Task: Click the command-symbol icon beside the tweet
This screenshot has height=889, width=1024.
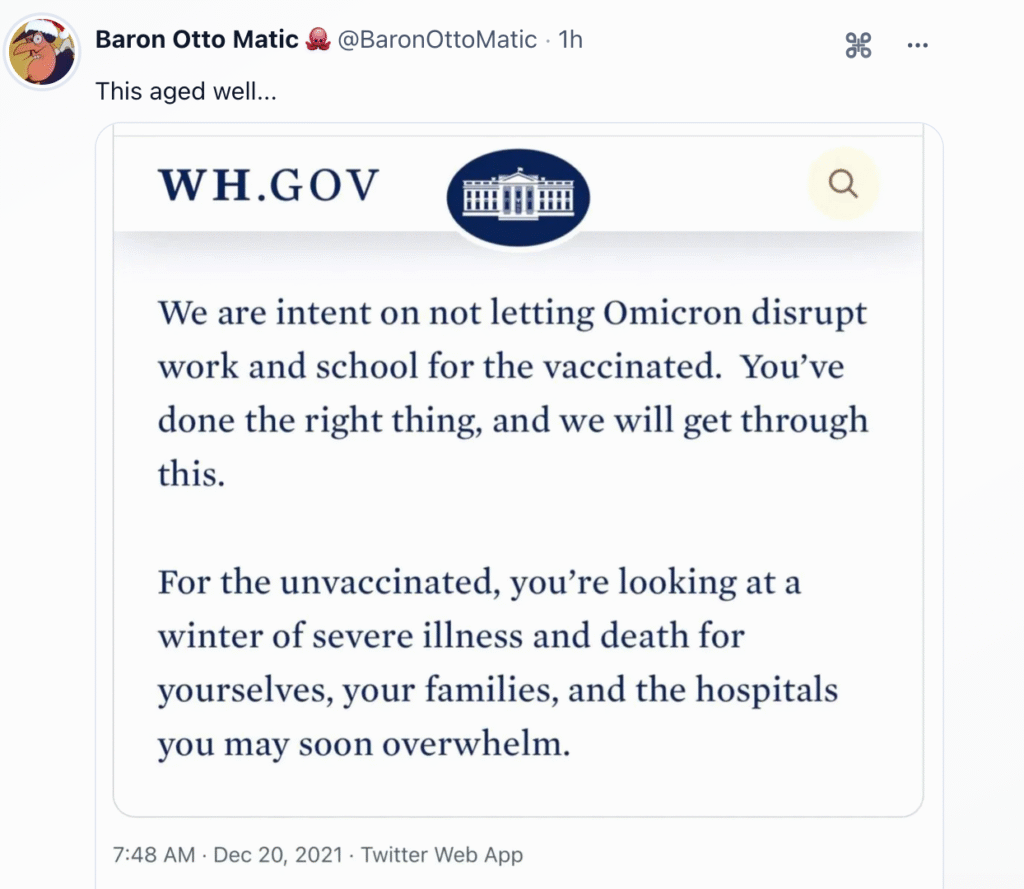Action: tap(859, 44)
